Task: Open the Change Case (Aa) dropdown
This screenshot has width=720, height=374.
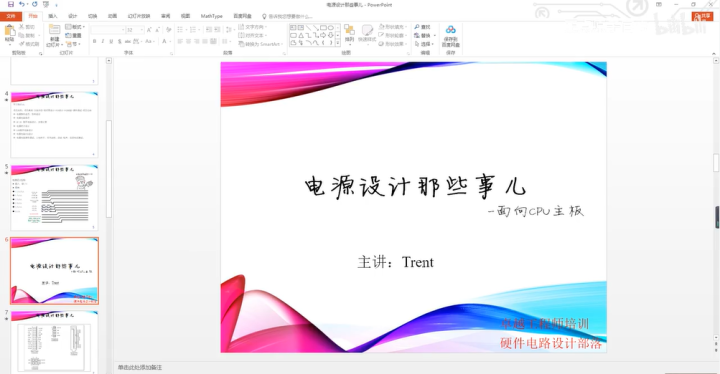Action: [x=149, y=41]
